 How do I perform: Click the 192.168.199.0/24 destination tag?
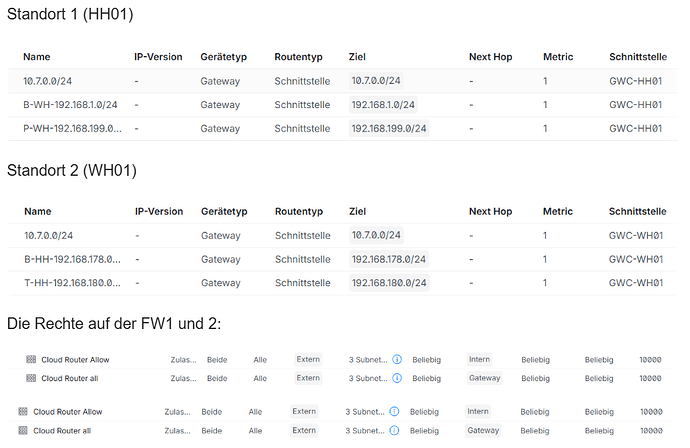point(389,129)
